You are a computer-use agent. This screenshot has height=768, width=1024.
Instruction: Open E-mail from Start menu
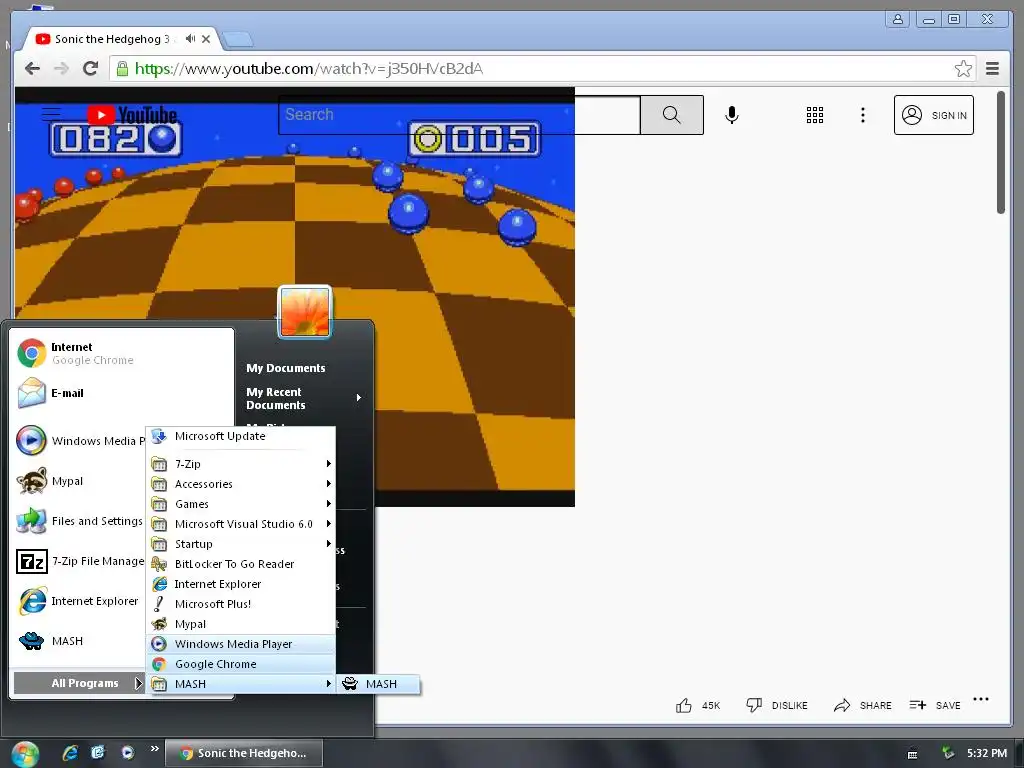[121, 393]
